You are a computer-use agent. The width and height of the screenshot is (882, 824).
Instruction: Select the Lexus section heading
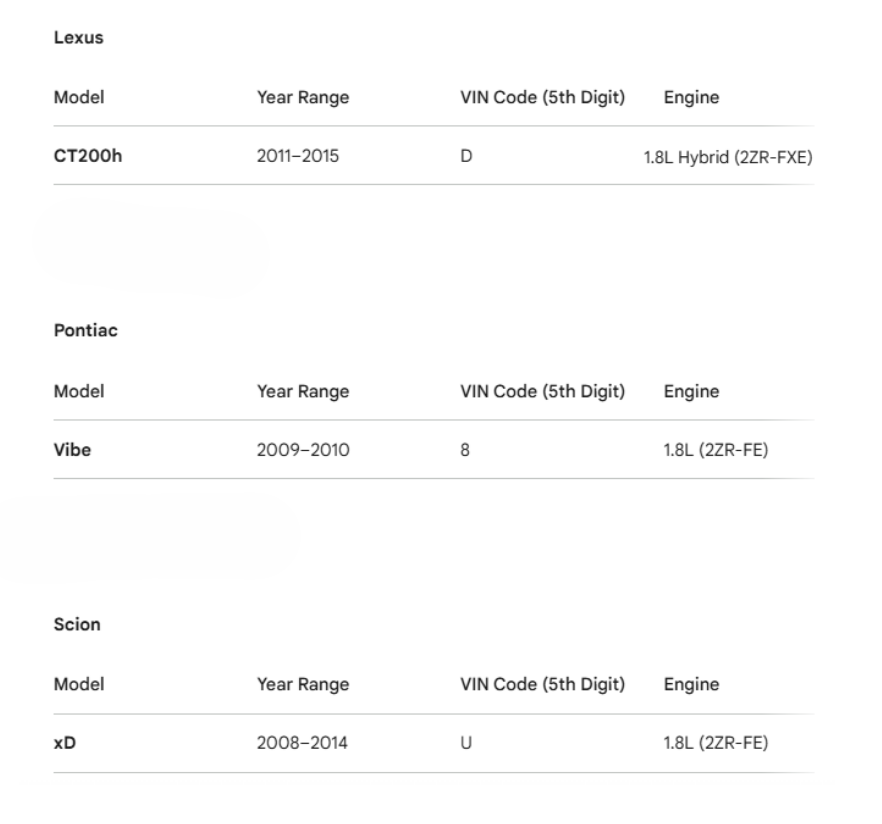[x=78, y=38]
